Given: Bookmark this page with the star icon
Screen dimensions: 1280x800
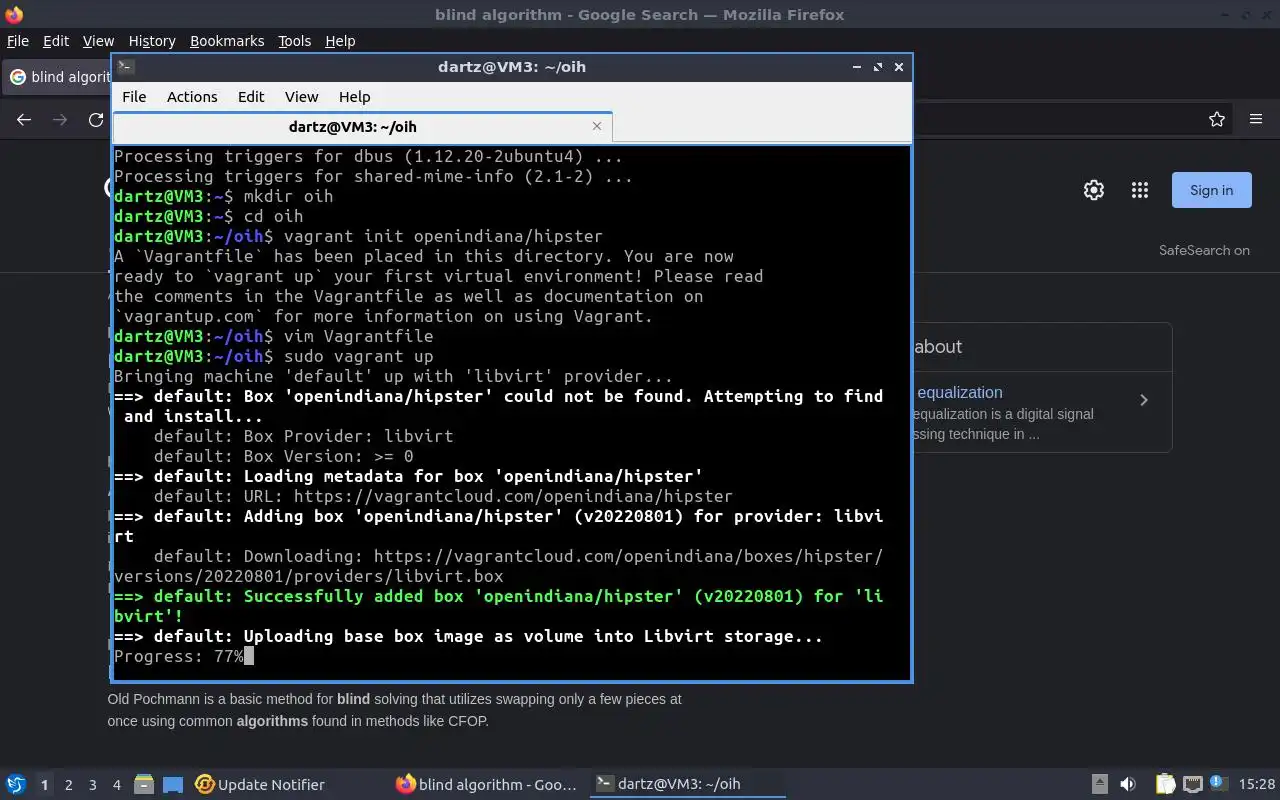Looking at the screenshot, I should click(1217, 119).
